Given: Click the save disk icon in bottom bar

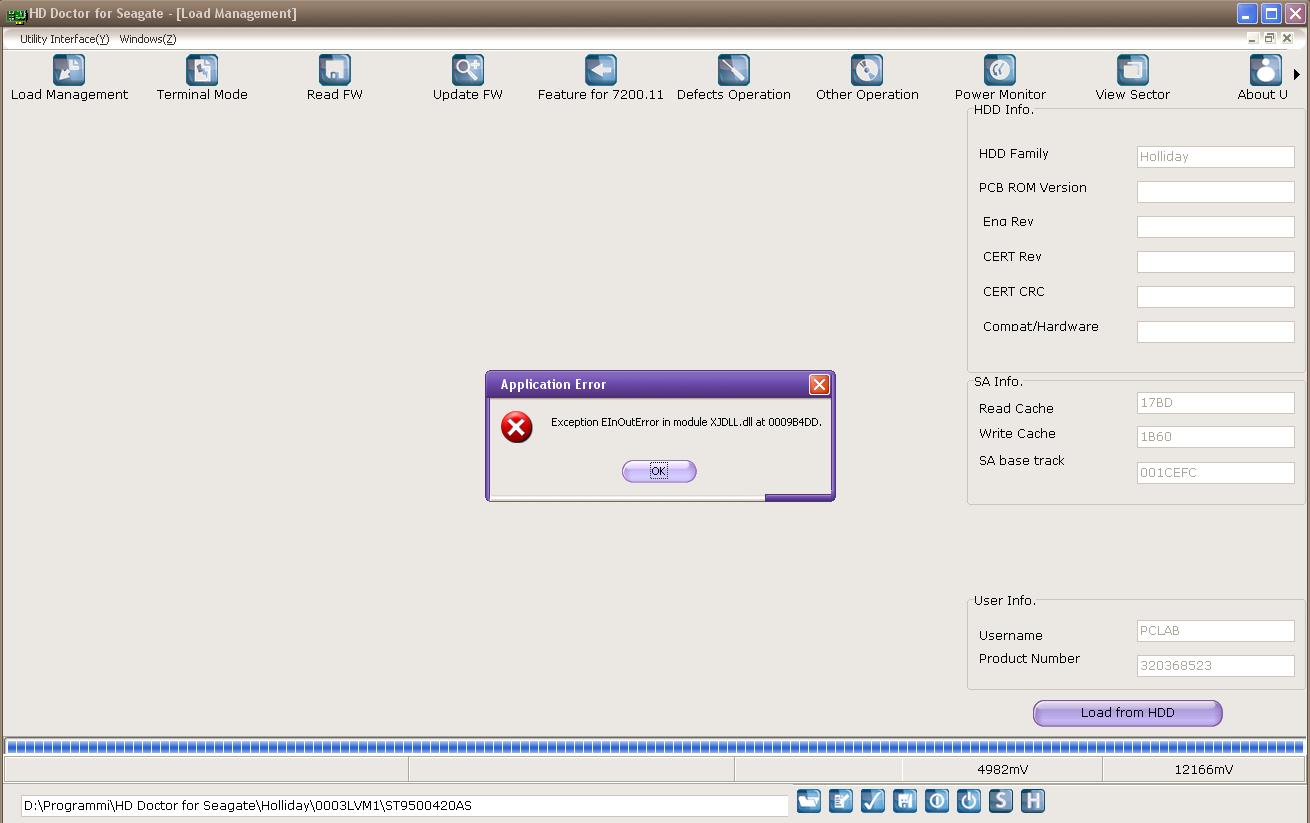Looking at the screenshot, I should tap(905, 801).
